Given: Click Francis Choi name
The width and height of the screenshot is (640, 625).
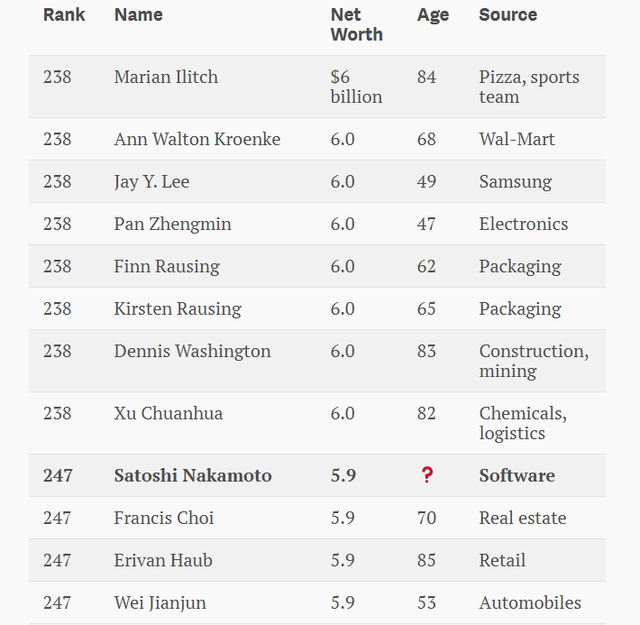Looking at the screenshot, I should pyautogui.click(x=164, y=518).
